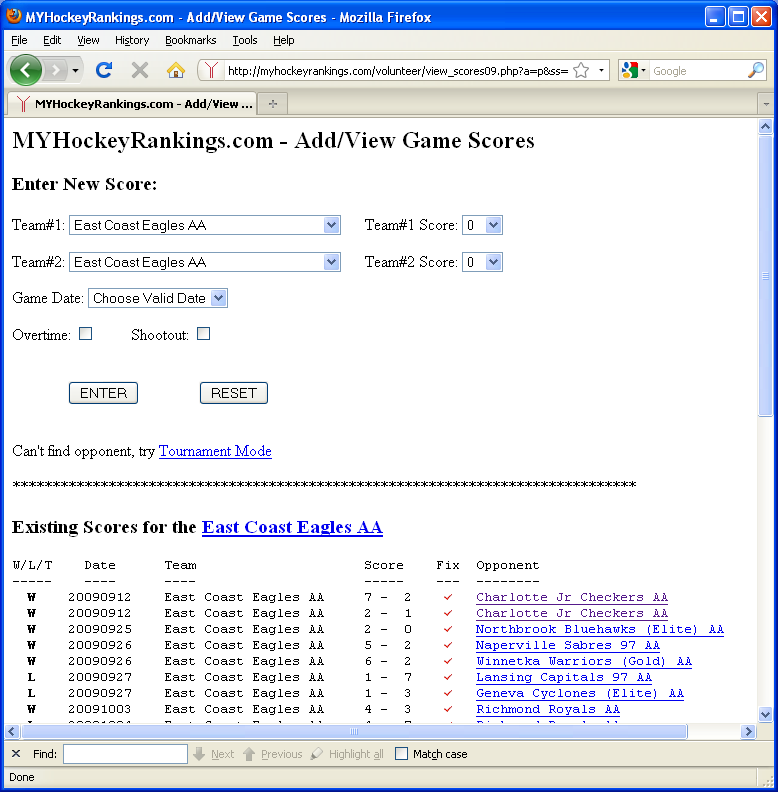The width and height of the screenshot is (778, 792).
Task: Bookmark this page with the star icon
Action: point(581,70)
